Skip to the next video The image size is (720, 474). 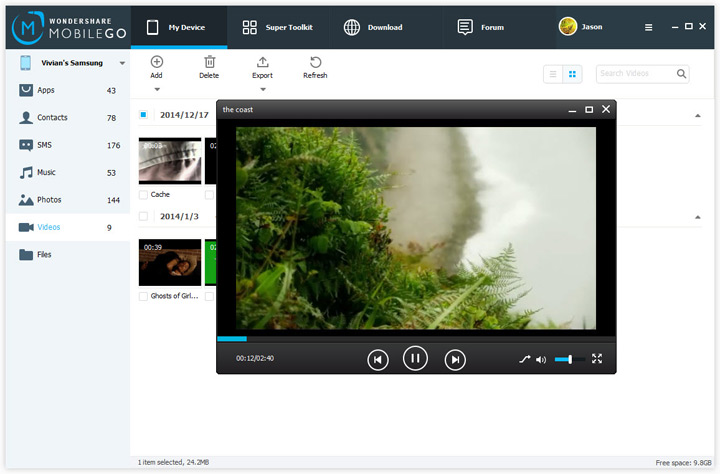tap(455, 360)
